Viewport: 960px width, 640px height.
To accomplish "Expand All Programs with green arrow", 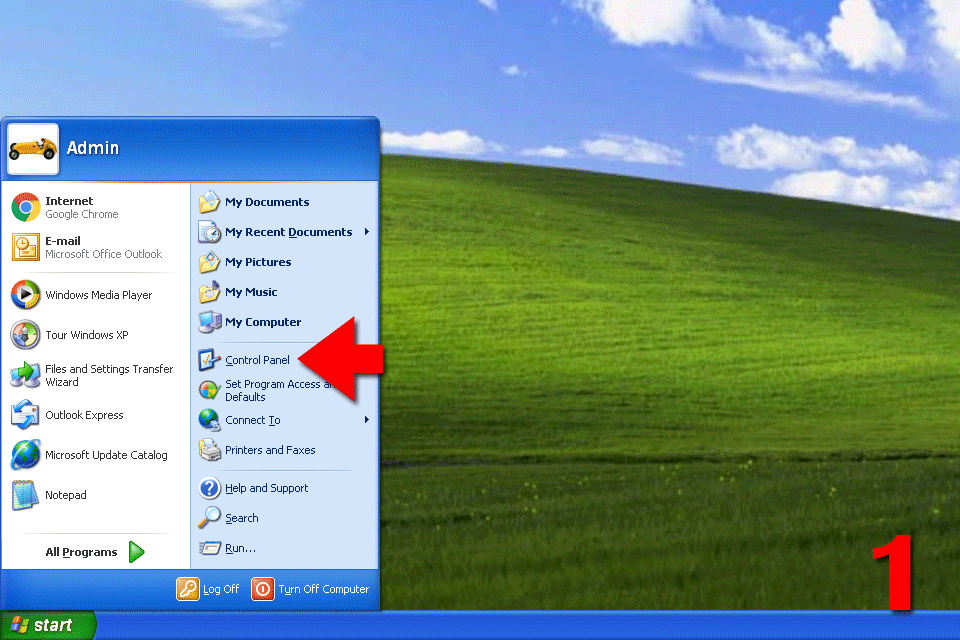I will pos(137,552).
